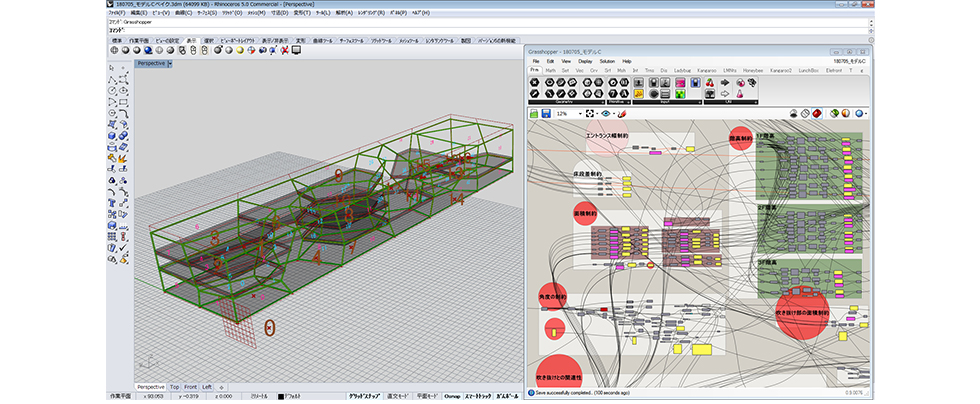Click the black layer color swatch in status bar

(x=281, y=398)
